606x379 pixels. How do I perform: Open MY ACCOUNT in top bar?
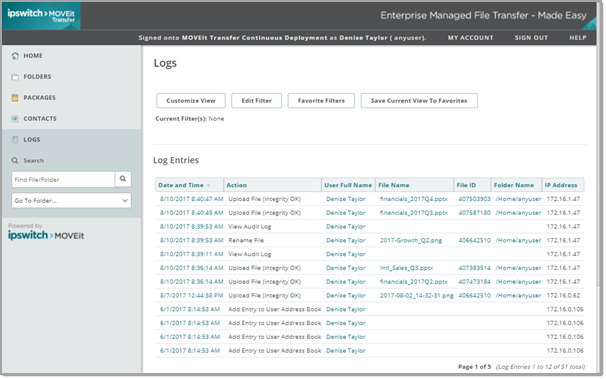pos(470,38)
